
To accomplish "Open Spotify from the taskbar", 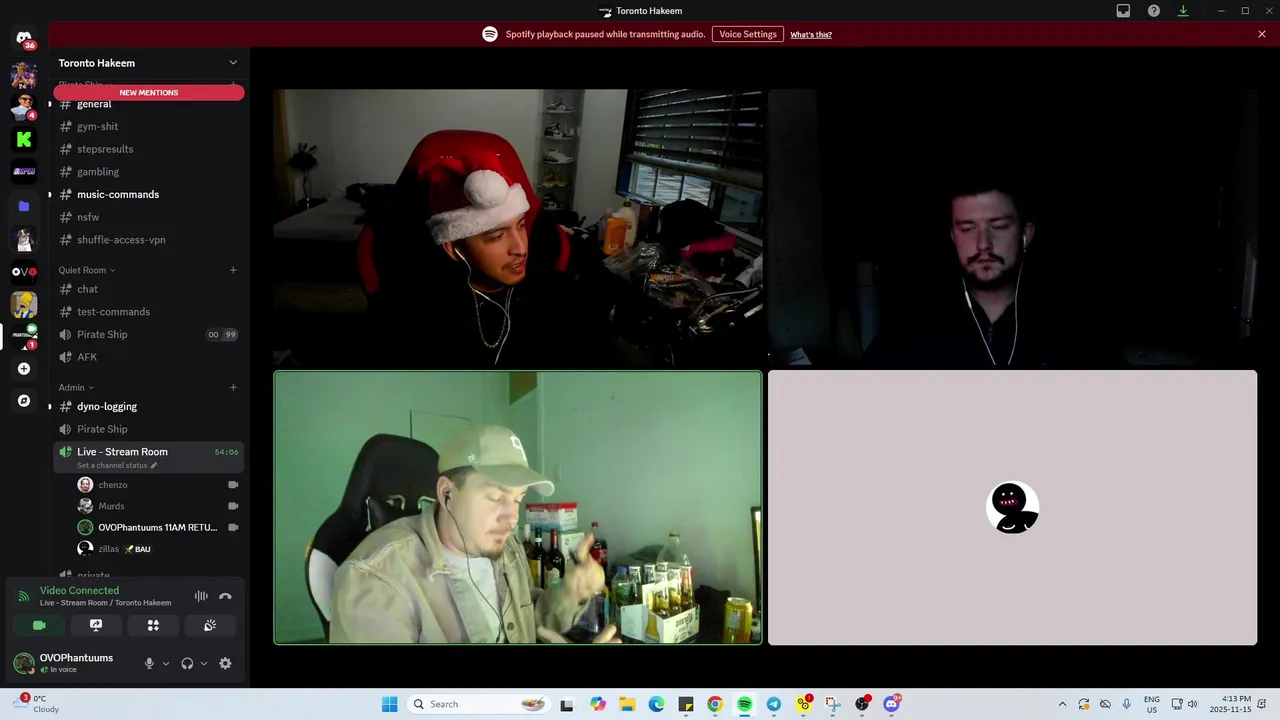I will (744, 704).
